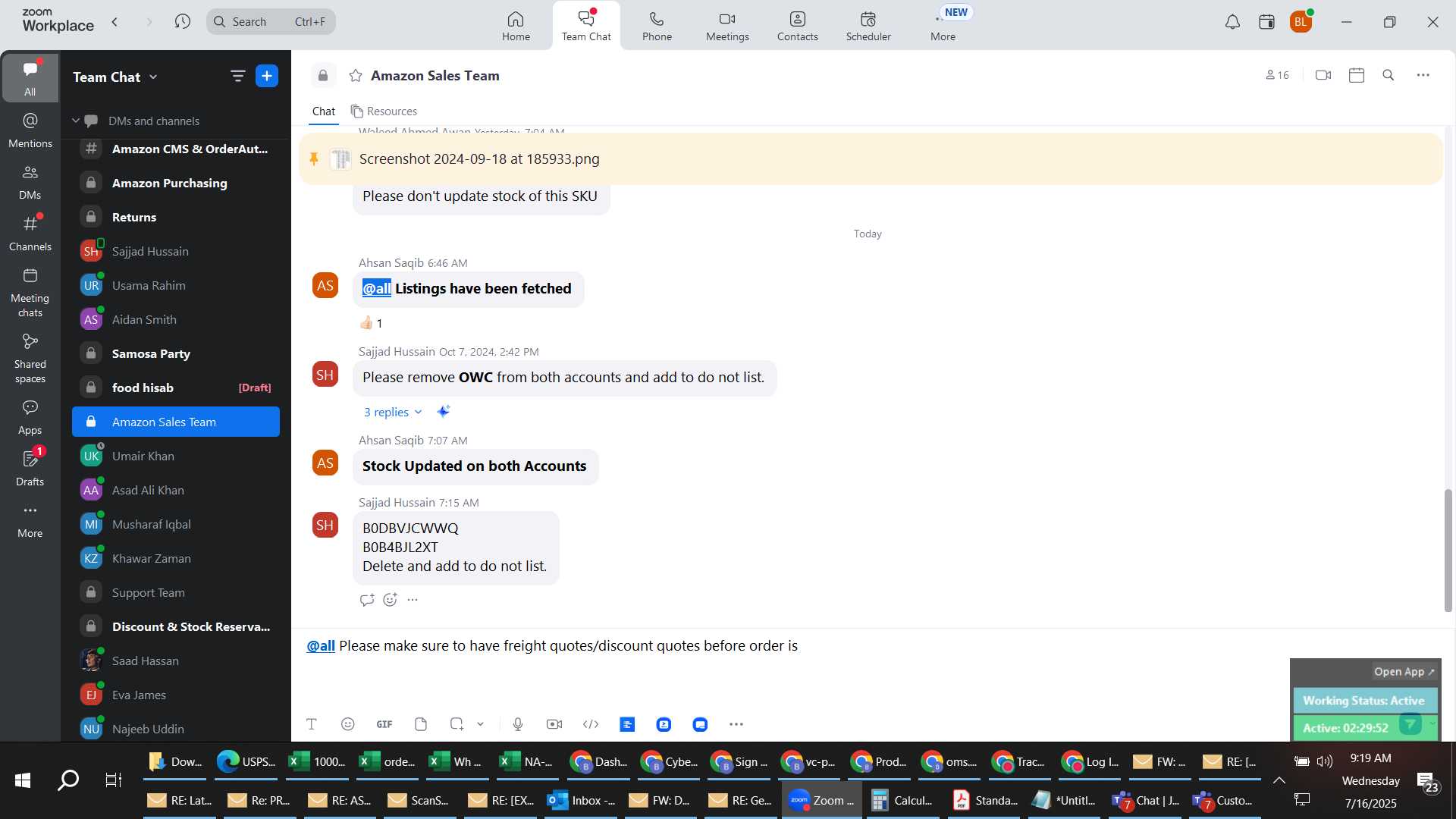Open Channels in the sidebar
The width and height of the screenshot is (1456, 819).
(x=30, y=234)
